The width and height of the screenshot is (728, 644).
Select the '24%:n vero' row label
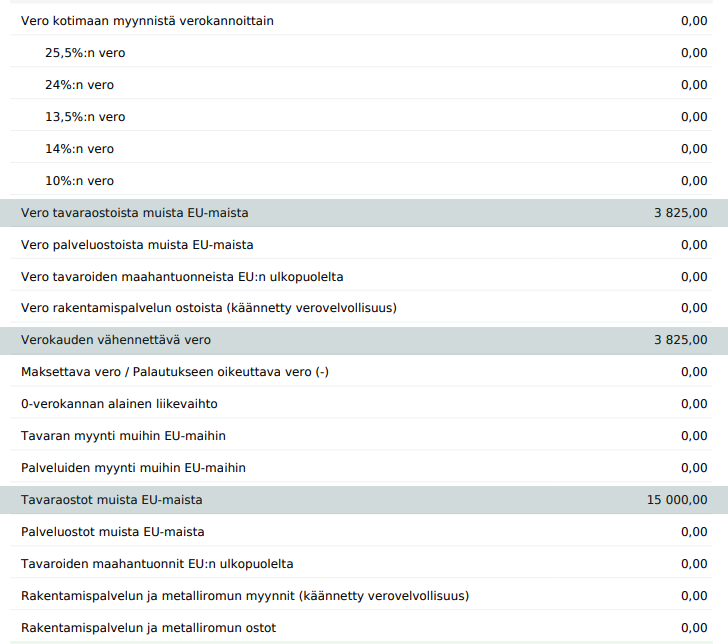click(x=79, y=85)
